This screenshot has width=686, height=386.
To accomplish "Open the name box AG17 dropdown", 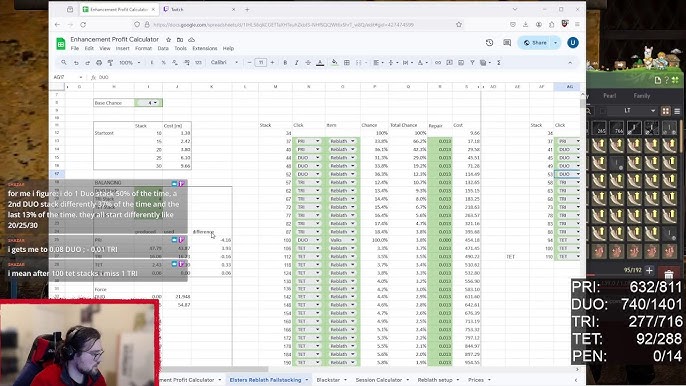I will pos(80,77).
